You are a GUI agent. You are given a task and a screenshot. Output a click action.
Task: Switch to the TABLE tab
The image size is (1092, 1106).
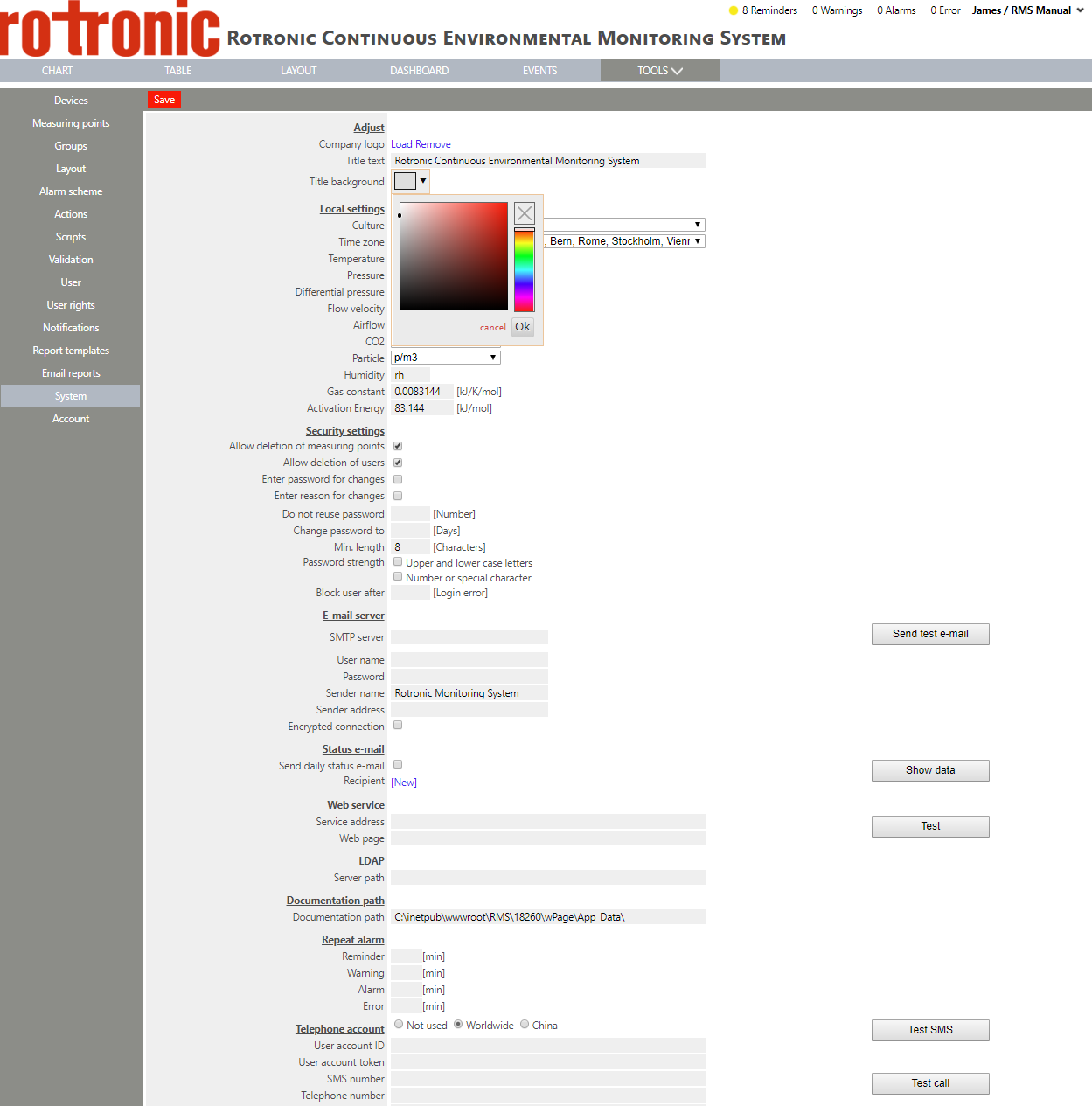coord(178,71)
